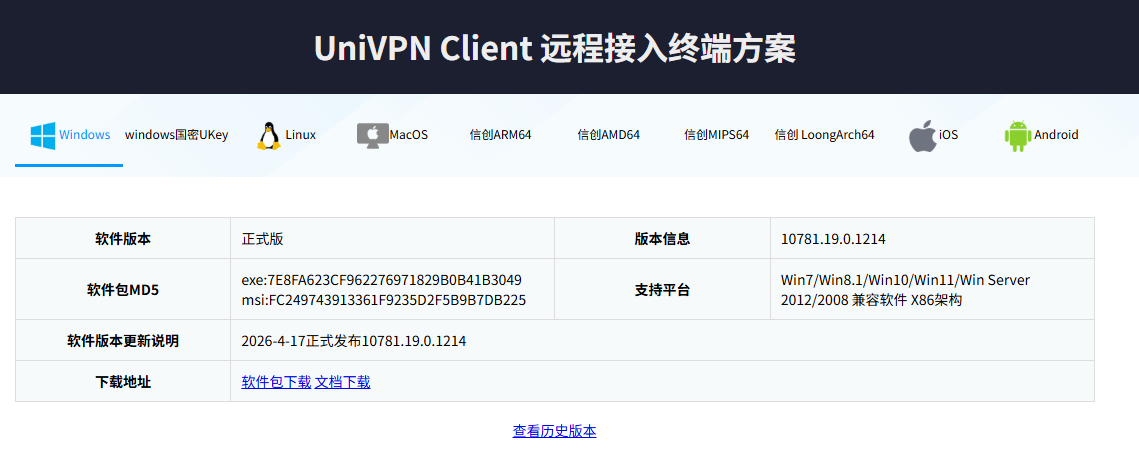
Task: Open the 软件包下载 download link
Action: pos(276,382)
